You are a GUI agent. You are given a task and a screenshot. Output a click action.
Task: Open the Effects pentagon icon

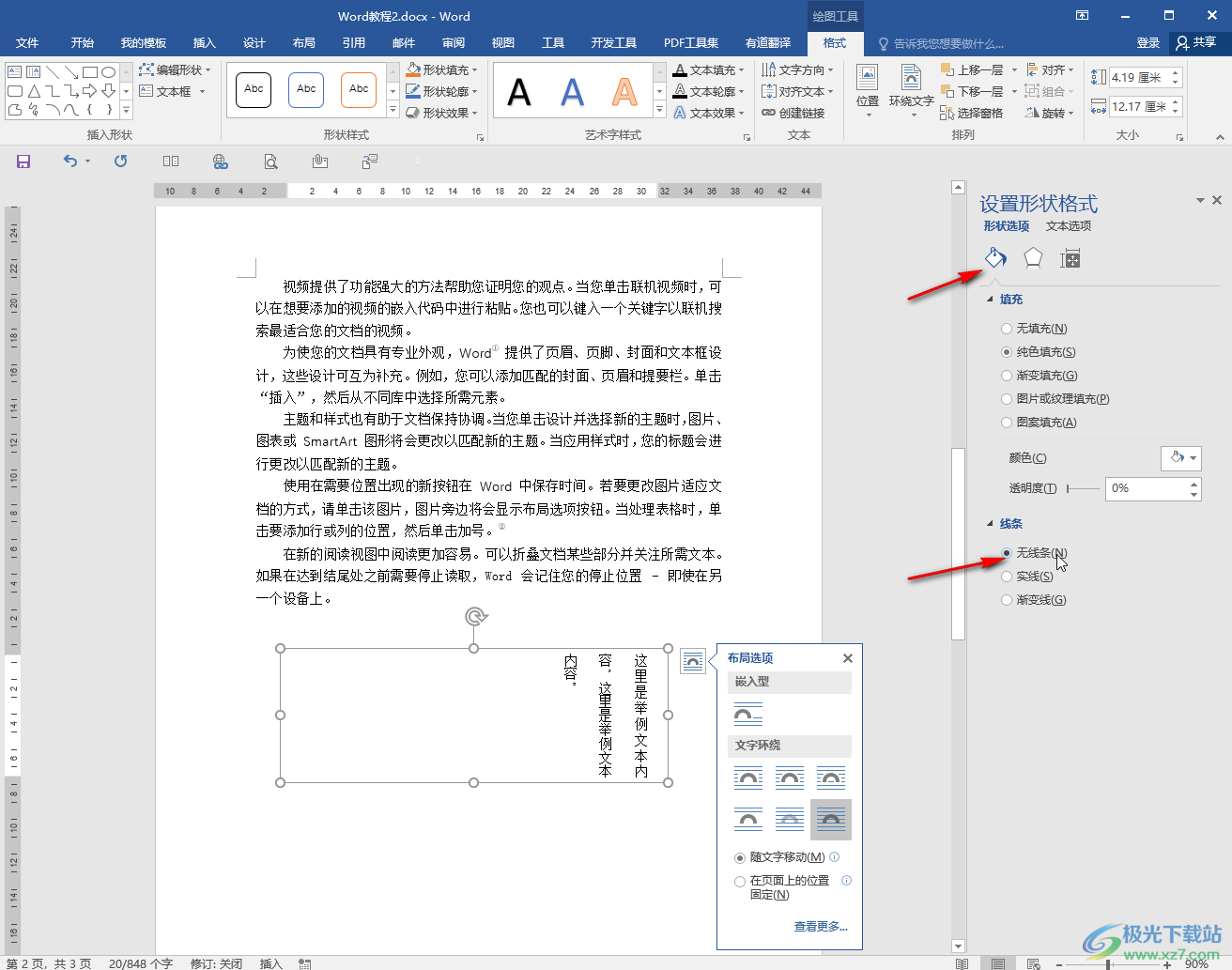1033,258
